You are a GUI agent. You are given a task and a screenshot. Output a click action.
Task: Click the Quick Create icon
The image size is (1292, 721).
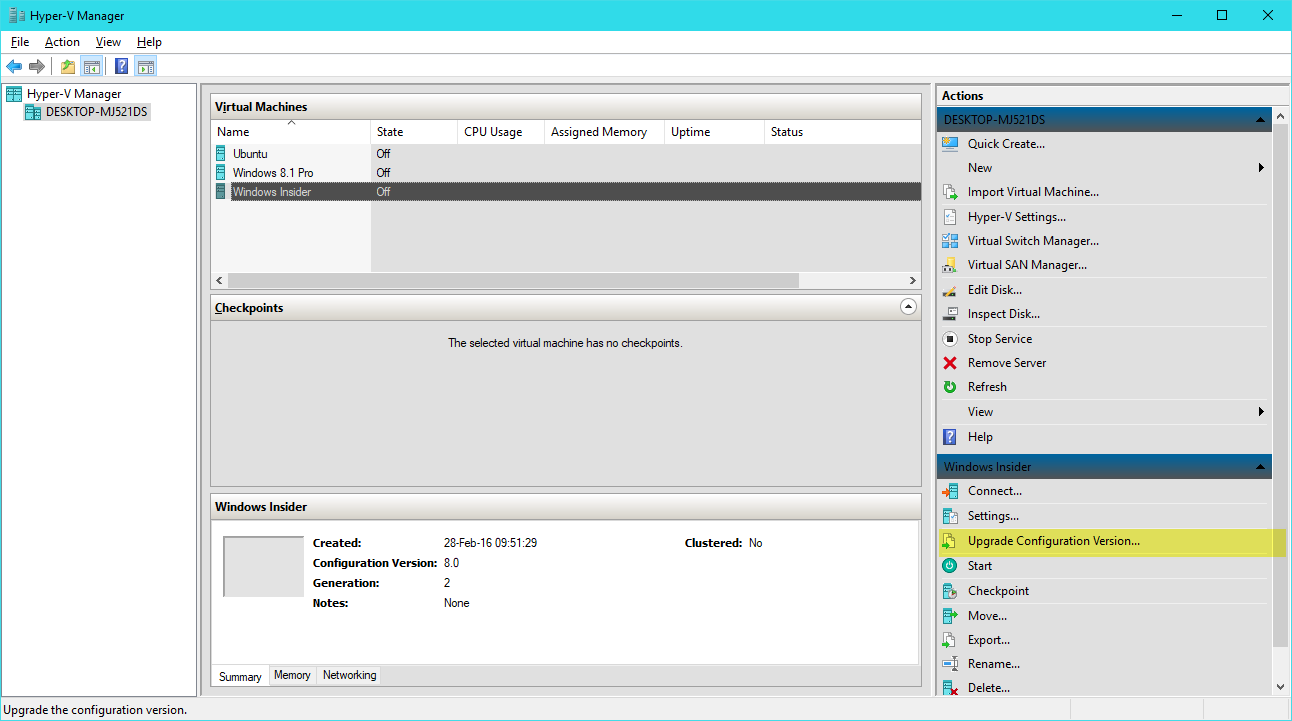coord(950,144)
